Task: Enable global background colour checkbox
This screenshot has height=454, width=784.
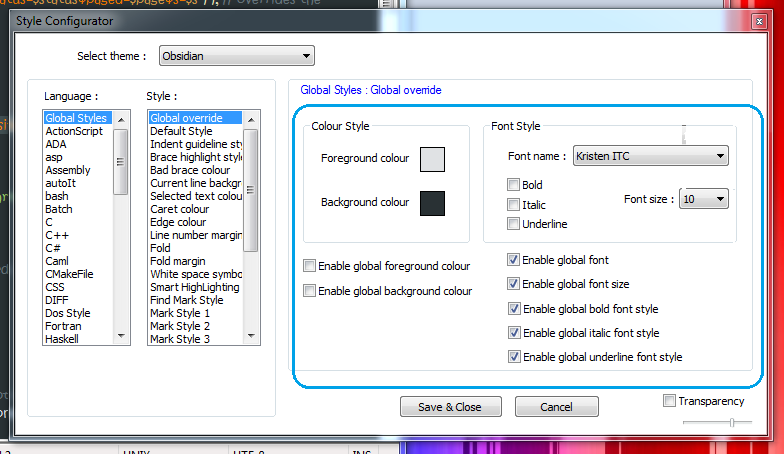Action: (x=310, y=290)
